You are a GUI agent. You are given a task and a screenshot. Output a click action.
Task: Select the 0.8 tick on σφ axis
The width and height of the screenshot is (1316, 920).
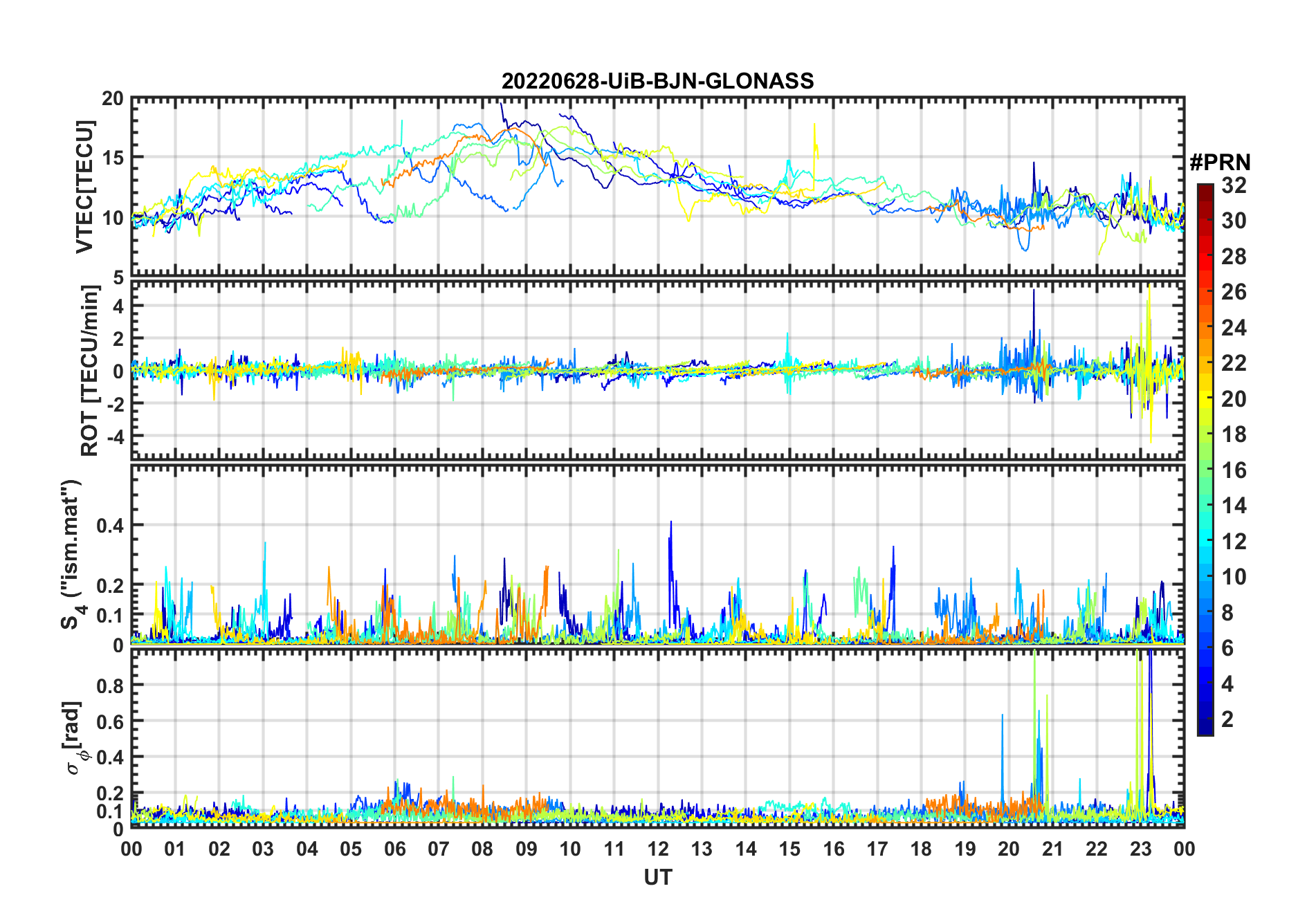pyautogui.click(x=110, y=686)
